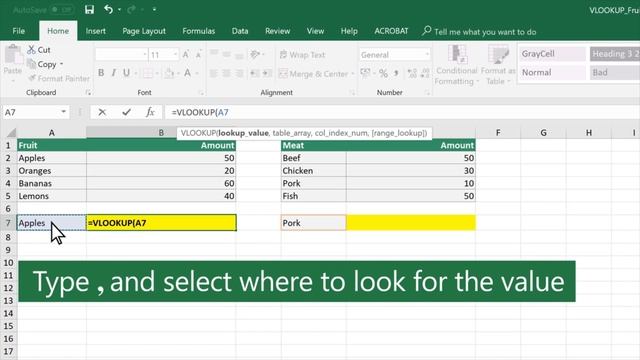
Task: Switch to the Data tab
Action: pyautogui.click(x=240, y=31)
